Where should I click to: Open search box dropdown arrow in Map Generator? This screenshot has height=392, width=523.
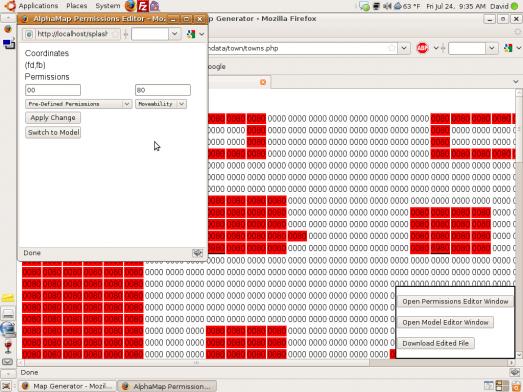click(x=492, y=48)
